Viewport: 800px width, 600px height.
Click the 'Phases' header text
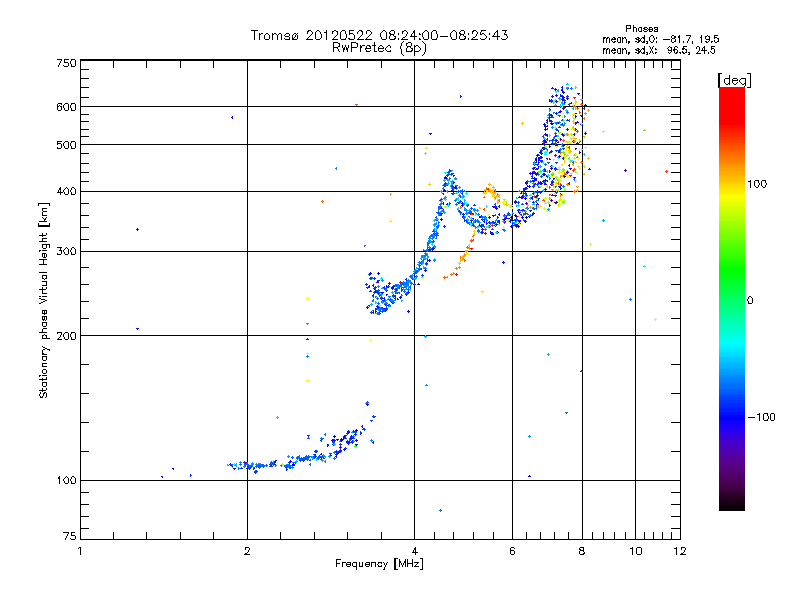[x=641, y=29]
